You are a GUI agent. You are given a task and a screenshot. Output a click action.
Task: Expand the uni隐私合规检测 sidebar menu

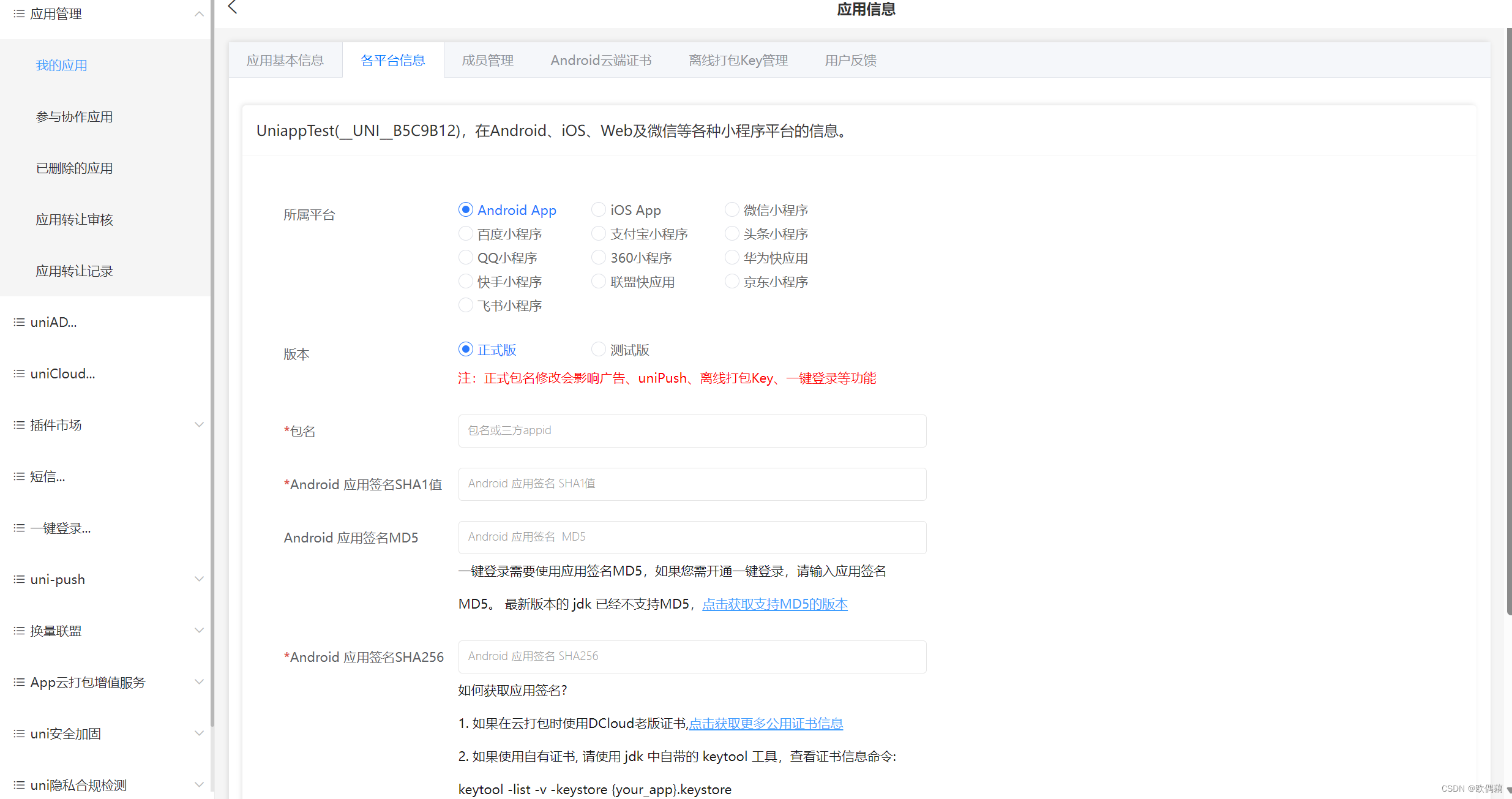click(199, 785)
